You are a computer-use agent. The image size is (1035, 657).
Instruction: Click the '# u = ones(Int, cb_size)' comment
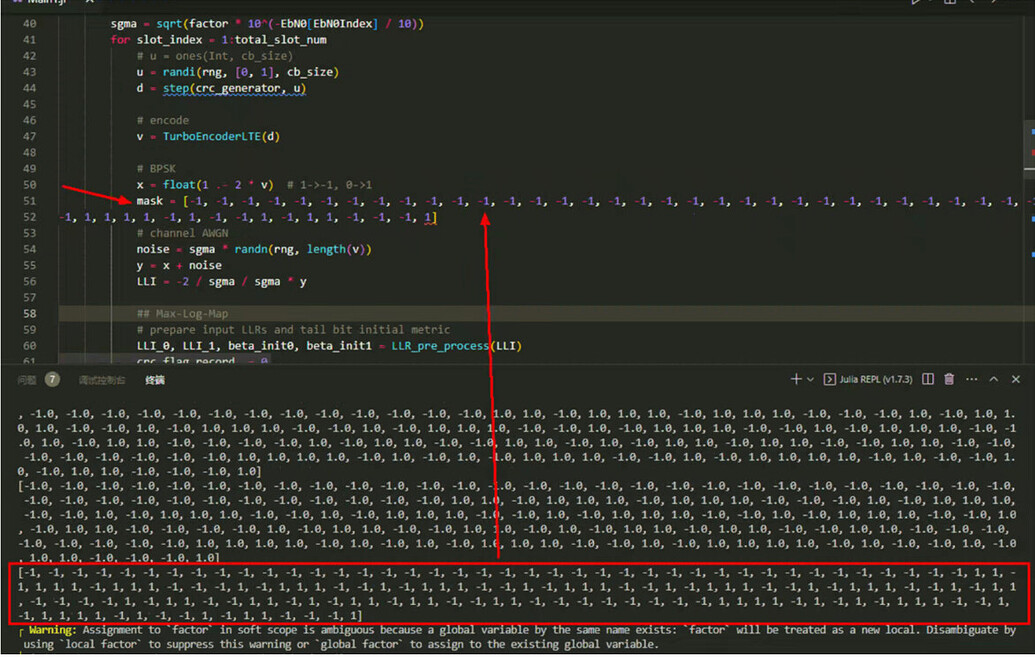click(215, 56)
